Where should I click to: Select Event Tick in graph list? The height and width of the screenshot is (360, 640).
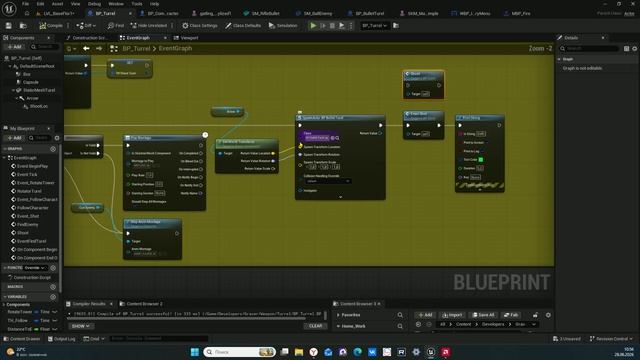[x=27, y=174]
